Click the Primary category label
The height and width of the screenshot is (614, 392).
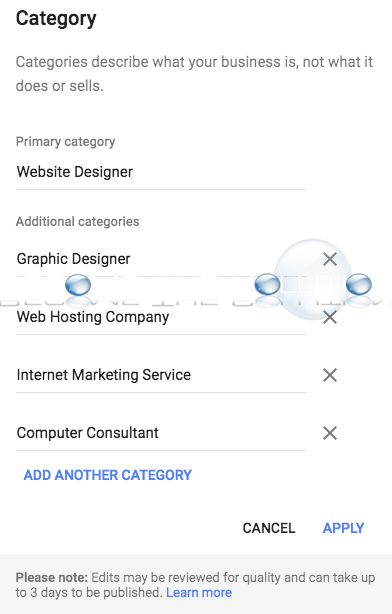point(65,141)
